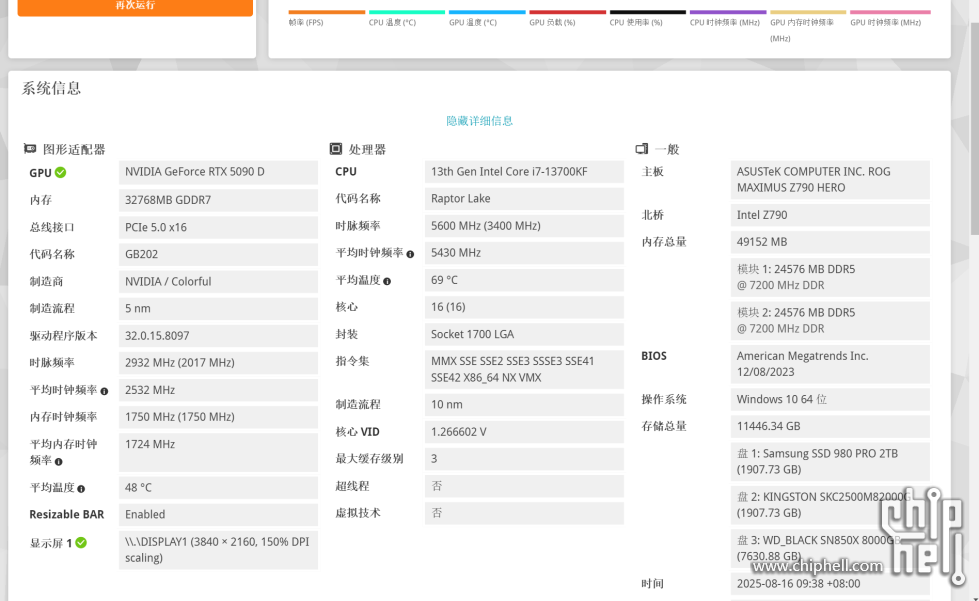Click the 48 °C GPU temperature value
Image resolution: width=979 pixels, height=601 pixels.
click(219, 487)
